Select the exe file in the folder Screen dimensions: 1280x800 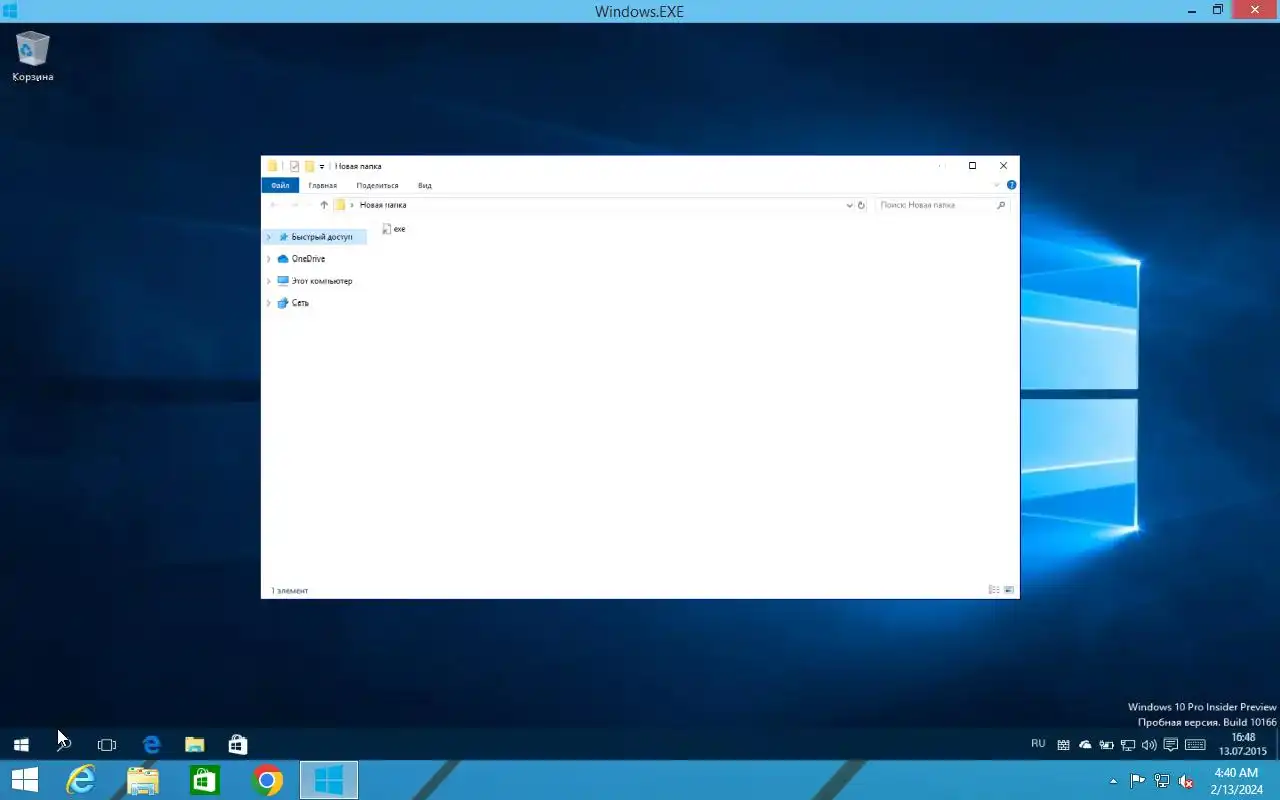[x=394, y=229]
